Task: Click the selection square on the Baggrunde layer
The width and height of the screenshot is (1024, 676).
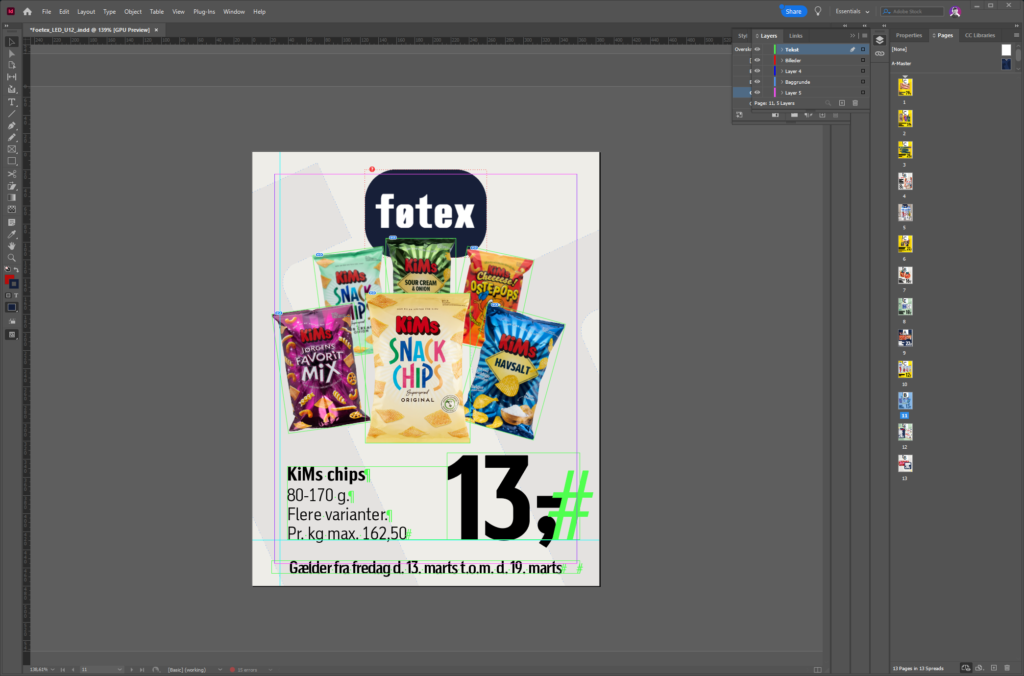Action: [x=863, y=82]
